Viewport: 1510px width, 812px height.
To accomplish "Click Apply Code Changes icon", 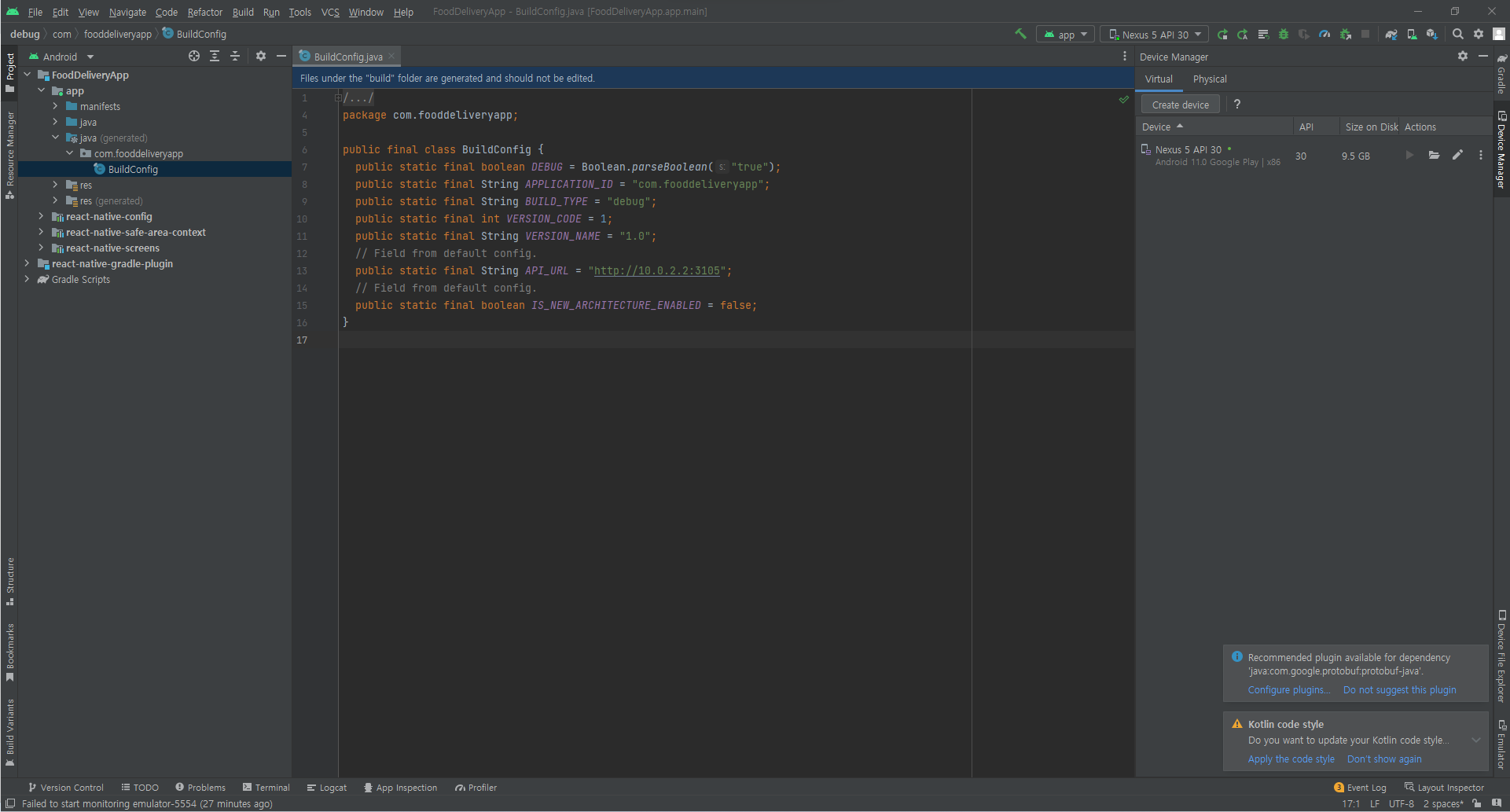I will point(1263,35).
